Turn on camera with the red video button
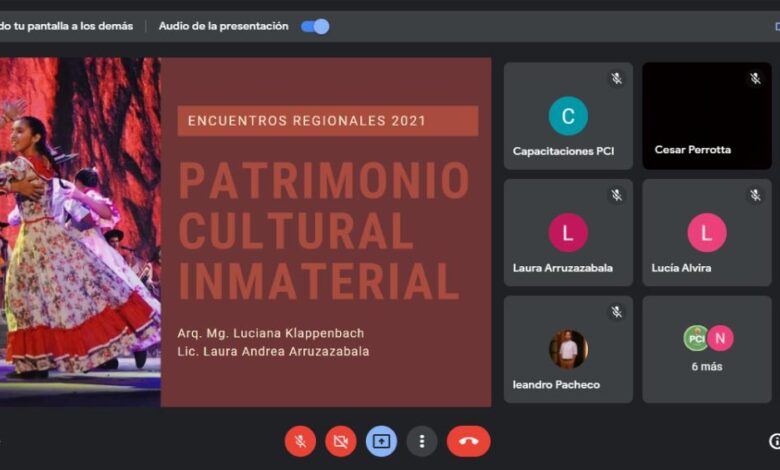Viewport: 780px width, 470px height. pos(341,441)
